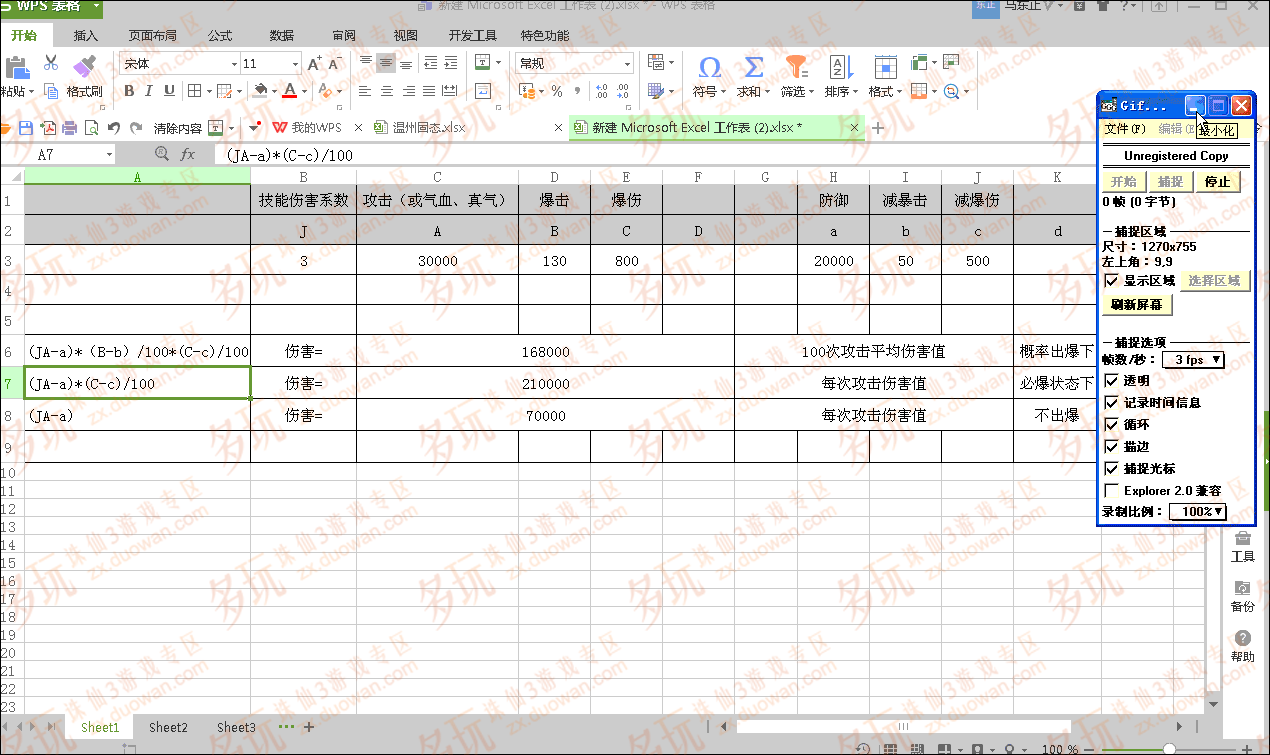This screenshot has height=755, width=1270.
Task: Toggle Italic formatting
Action: 149,91
